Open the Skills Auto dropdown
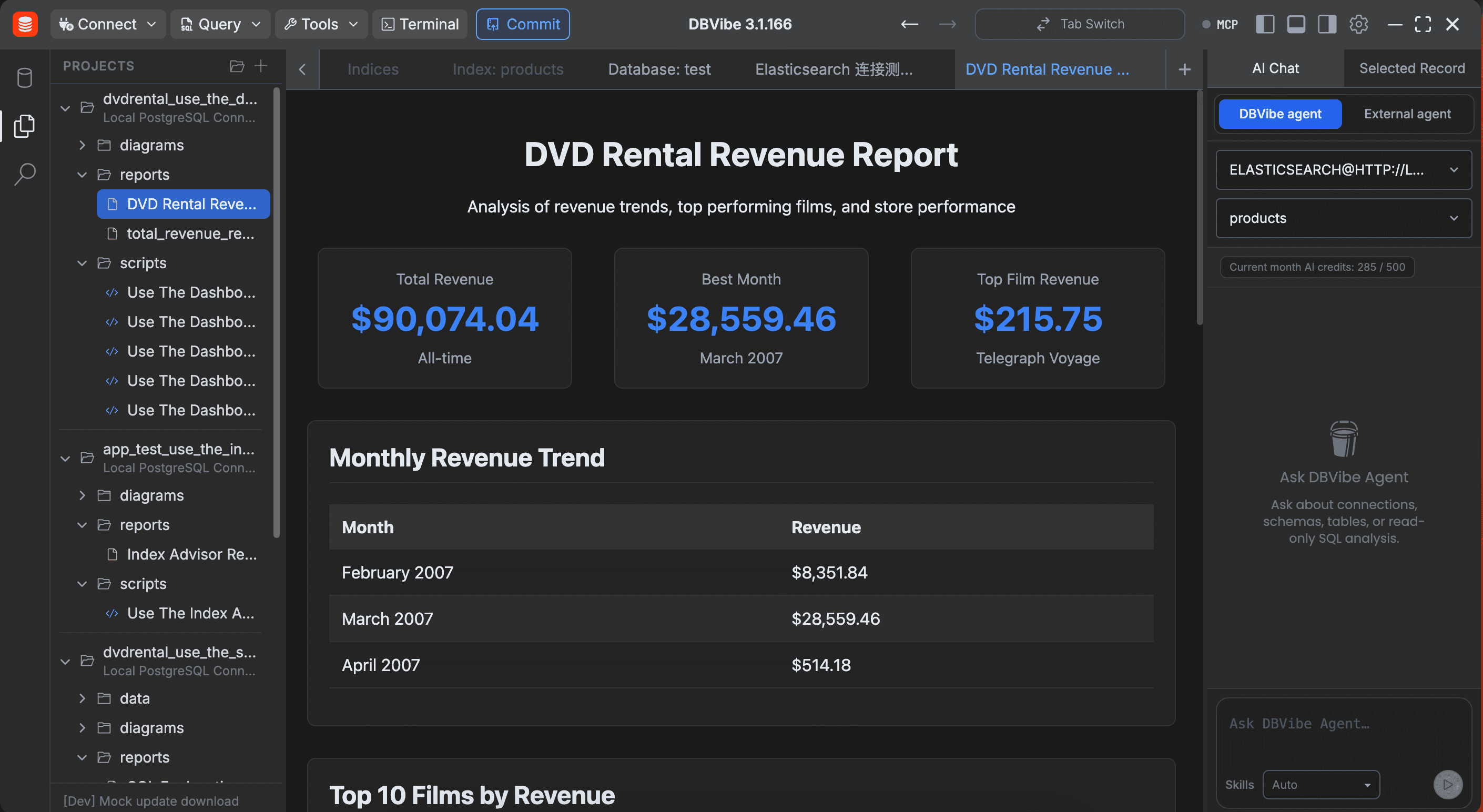Viewport: 1483px width, 812px height. click(1321, 784)
